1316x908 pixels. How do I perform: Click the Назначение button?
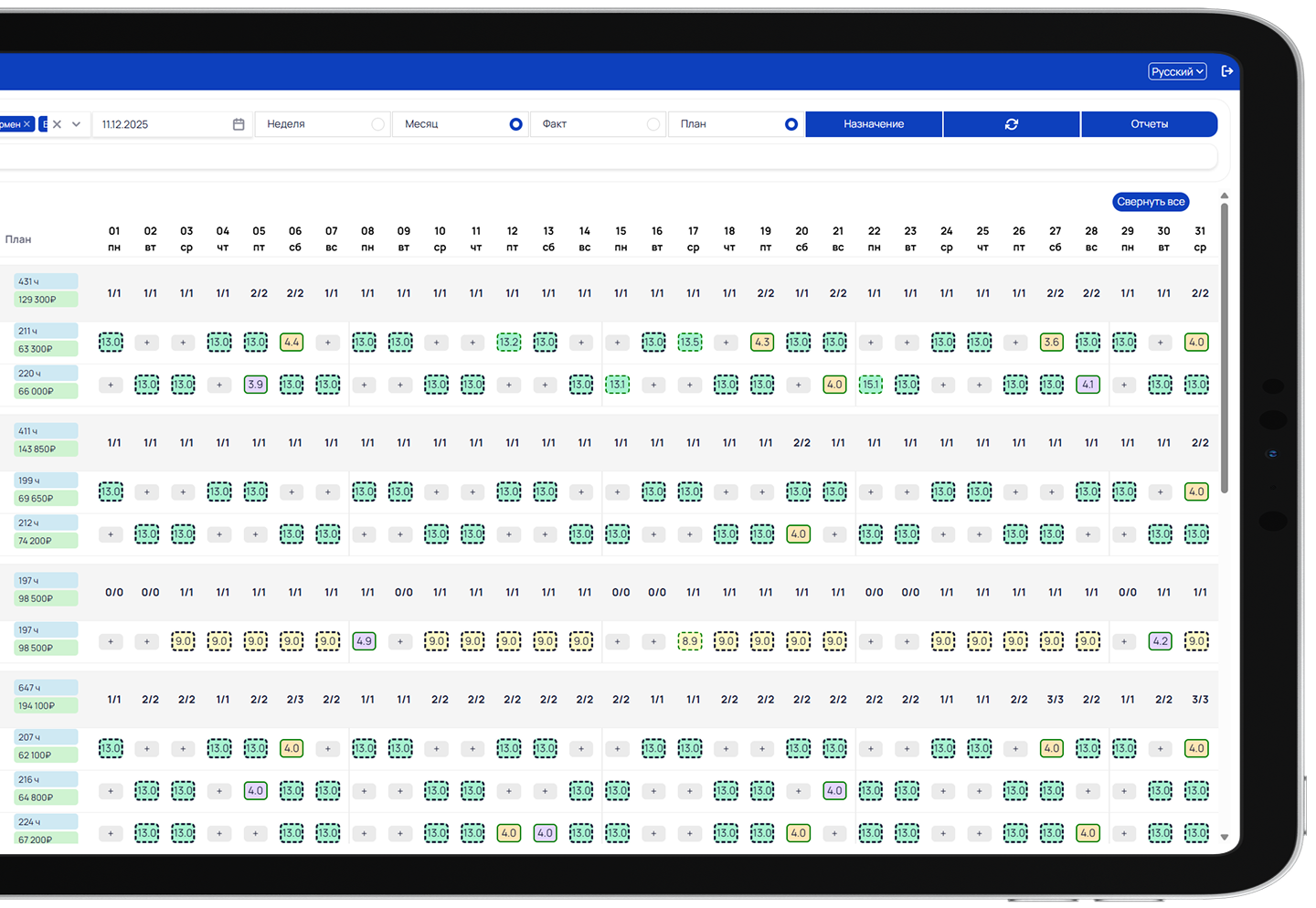[x=874, y=124]
